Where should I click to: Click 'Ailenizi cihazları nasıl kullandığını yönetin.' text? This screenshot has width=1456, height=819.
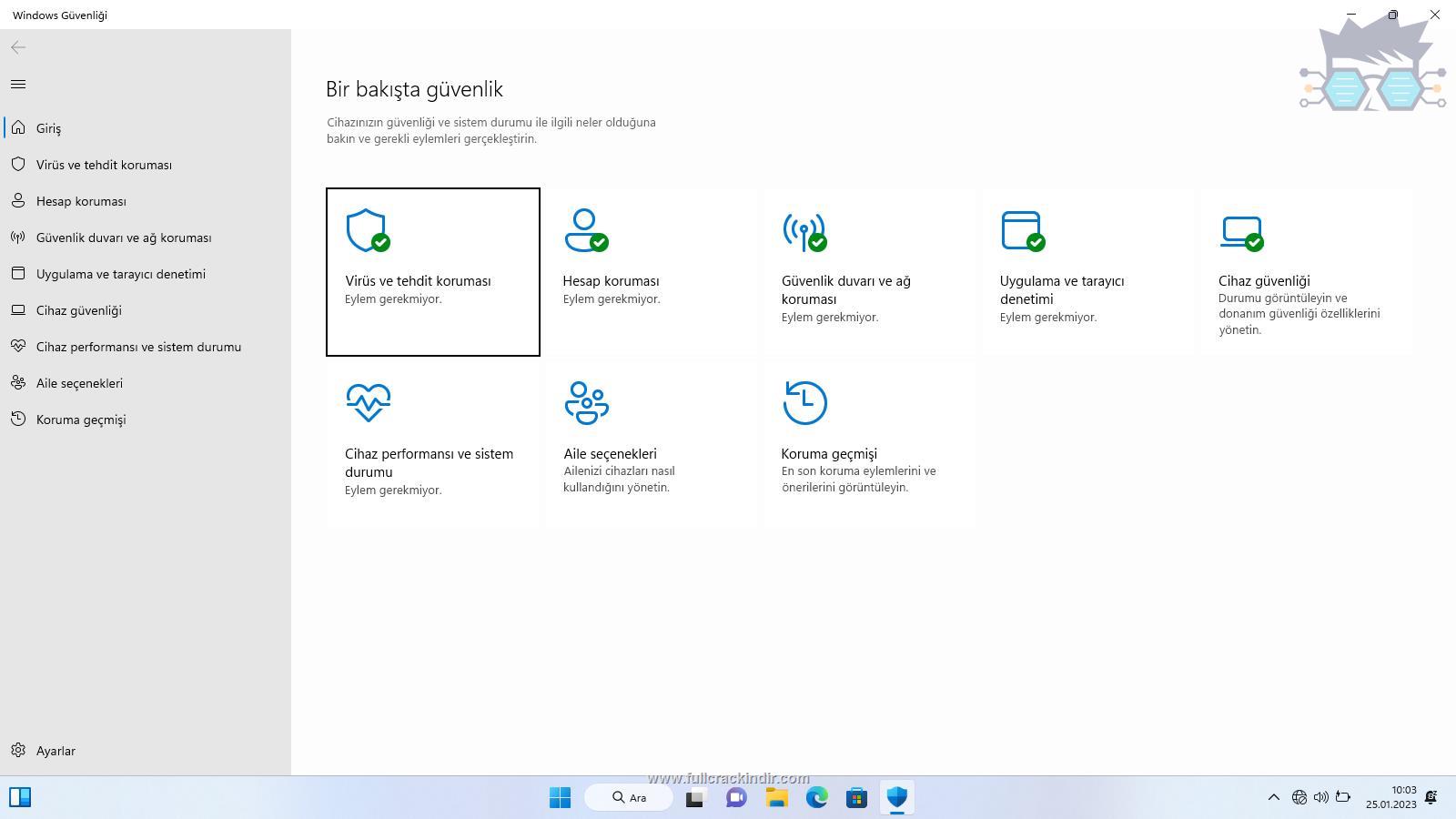619,480
